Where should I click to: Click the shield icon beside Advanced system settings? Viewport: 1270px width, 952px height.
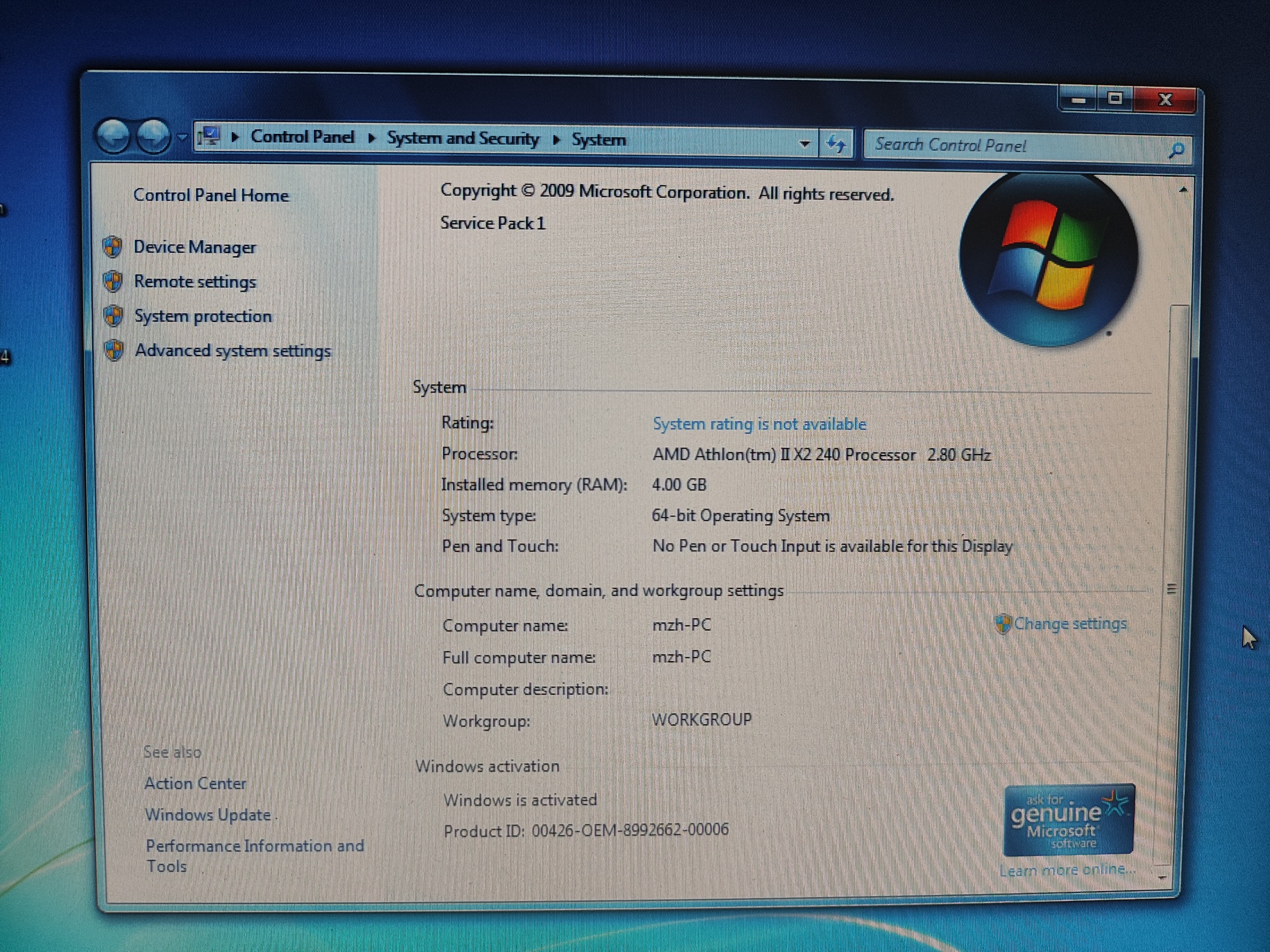tap(114, 350)
